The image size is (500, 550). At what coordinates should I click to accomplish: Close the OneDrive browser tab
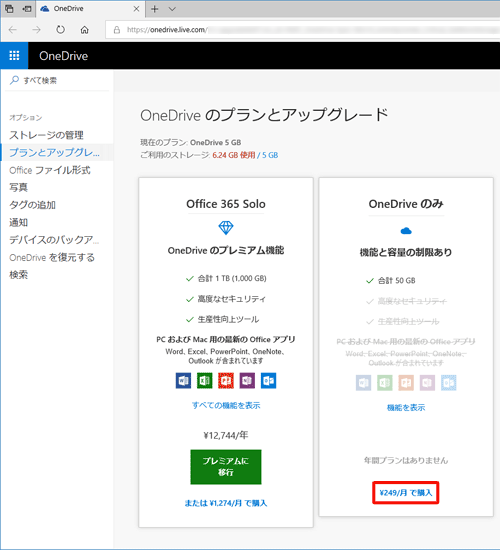136,9
